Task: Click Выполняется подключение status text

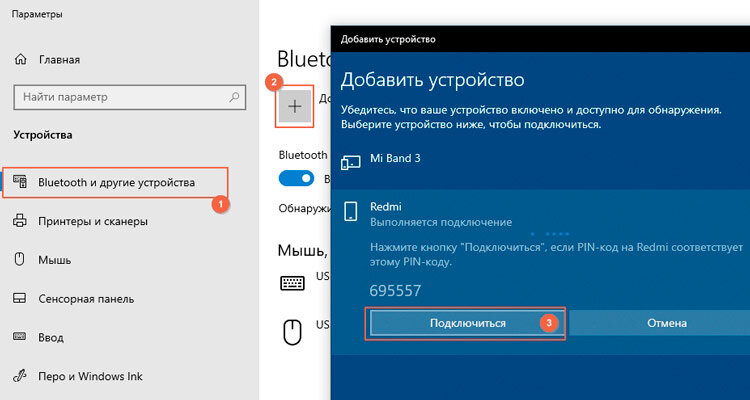Action: click(x=441, y=222)
